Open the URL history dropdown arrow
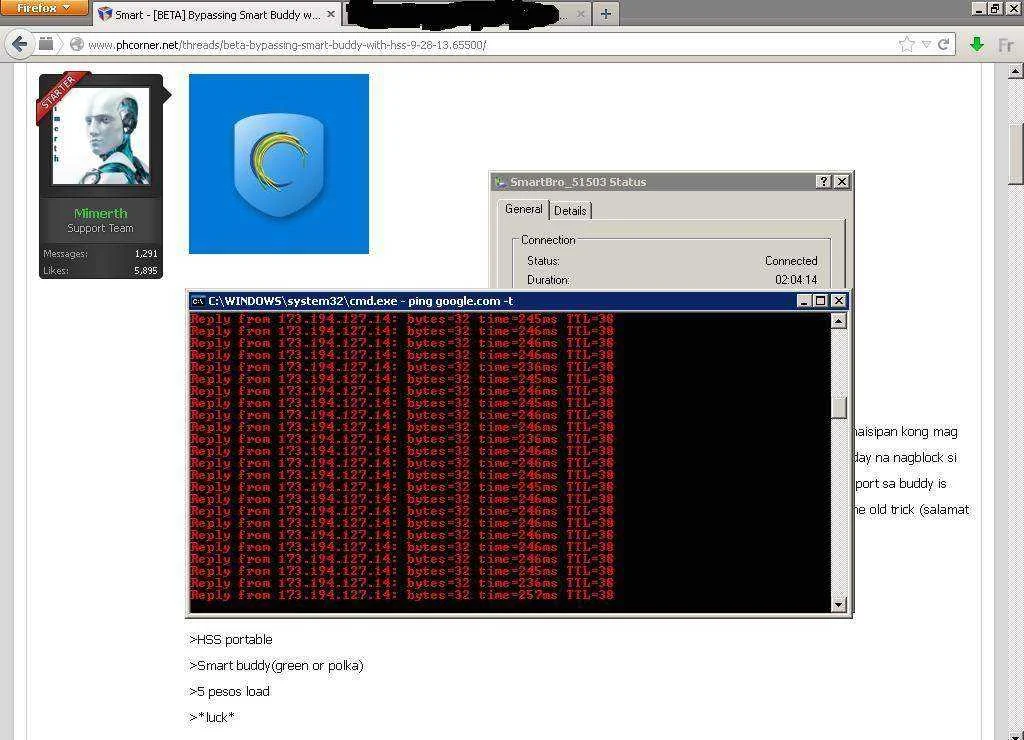This screenshot has width=1024, height=740. (x=926, y=44)
